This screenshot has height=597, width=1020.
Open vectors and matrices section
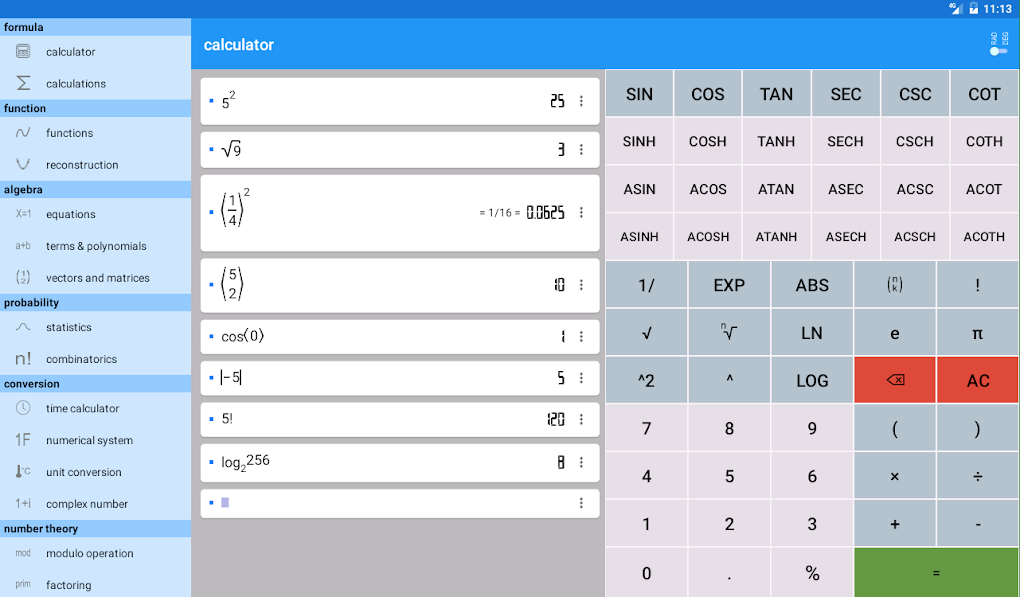pos(97,278)
